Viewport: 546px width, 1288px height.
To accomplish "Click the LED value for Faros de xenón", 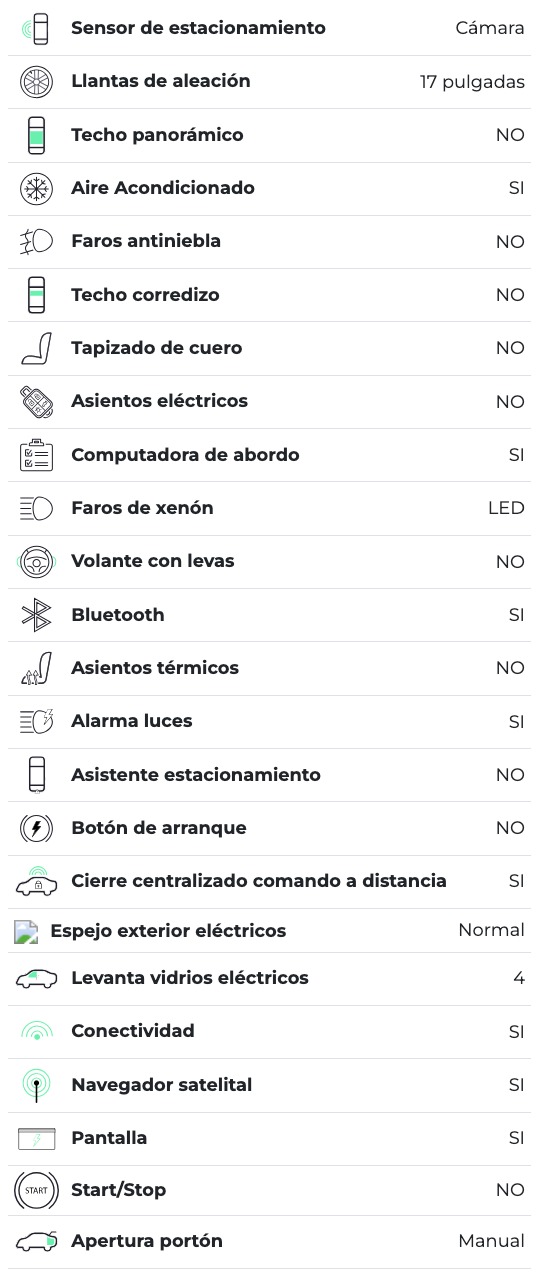I will (x=506, y=508).
